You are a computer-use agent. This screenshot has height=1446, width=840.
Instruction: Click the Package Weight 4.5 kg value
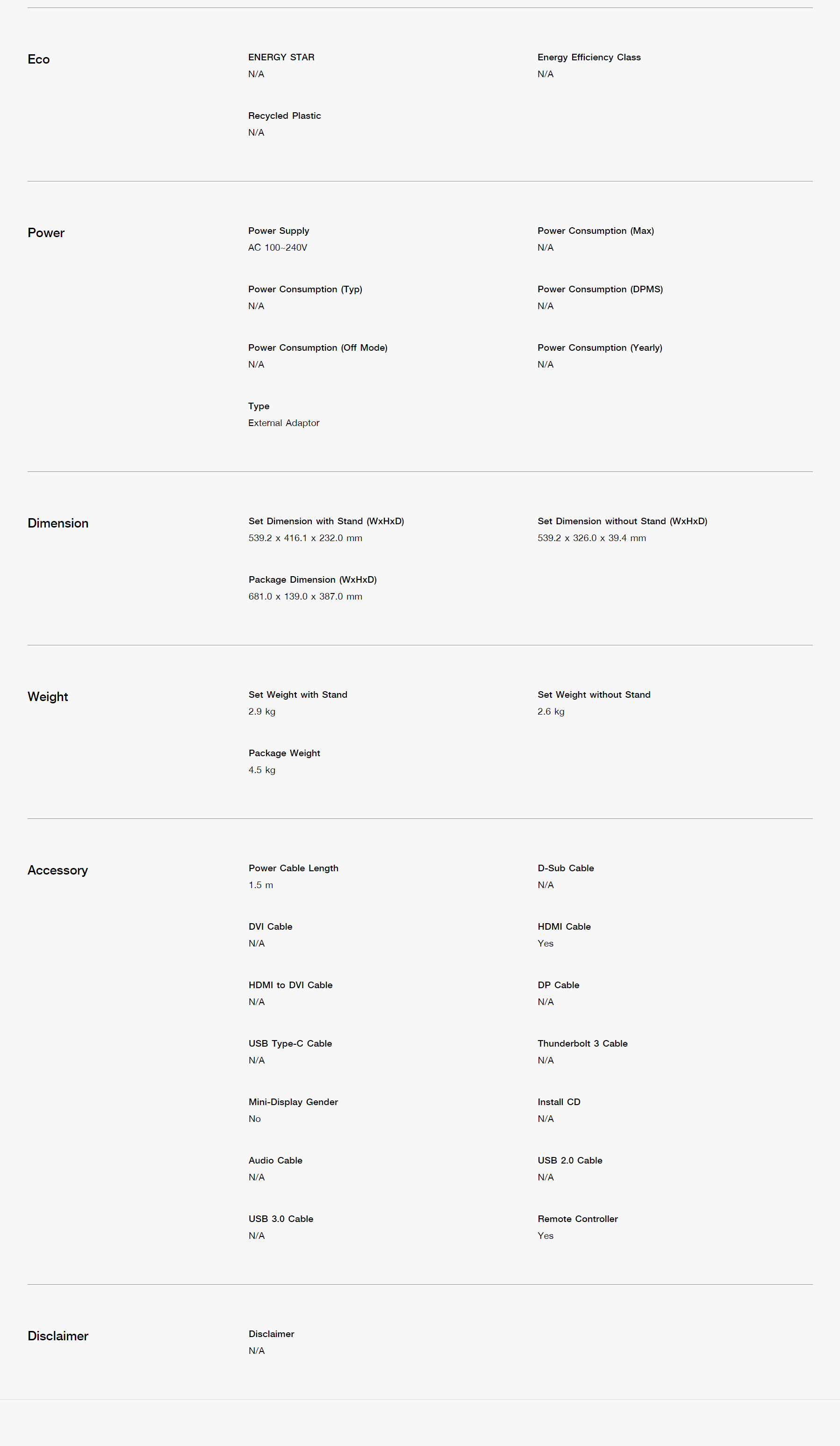pos(261,770)
